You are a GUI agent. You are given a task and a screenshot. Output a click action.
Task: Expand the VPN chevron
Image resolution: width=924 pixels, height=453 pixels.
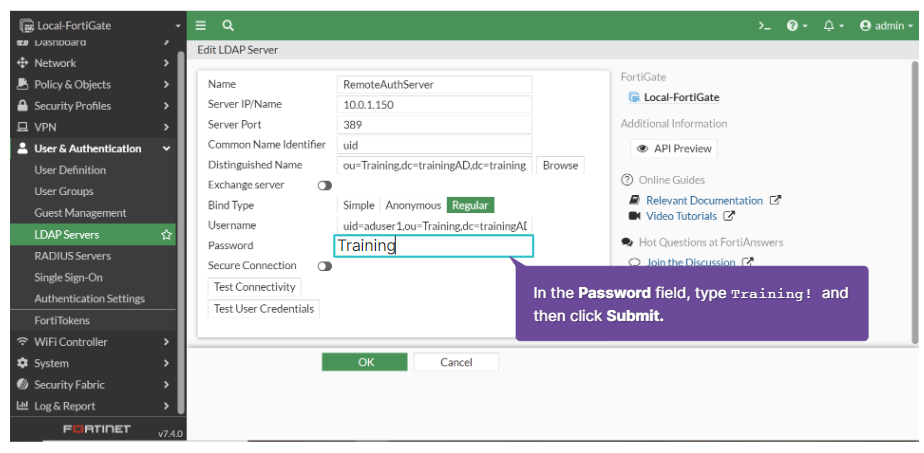click(167, 127)
